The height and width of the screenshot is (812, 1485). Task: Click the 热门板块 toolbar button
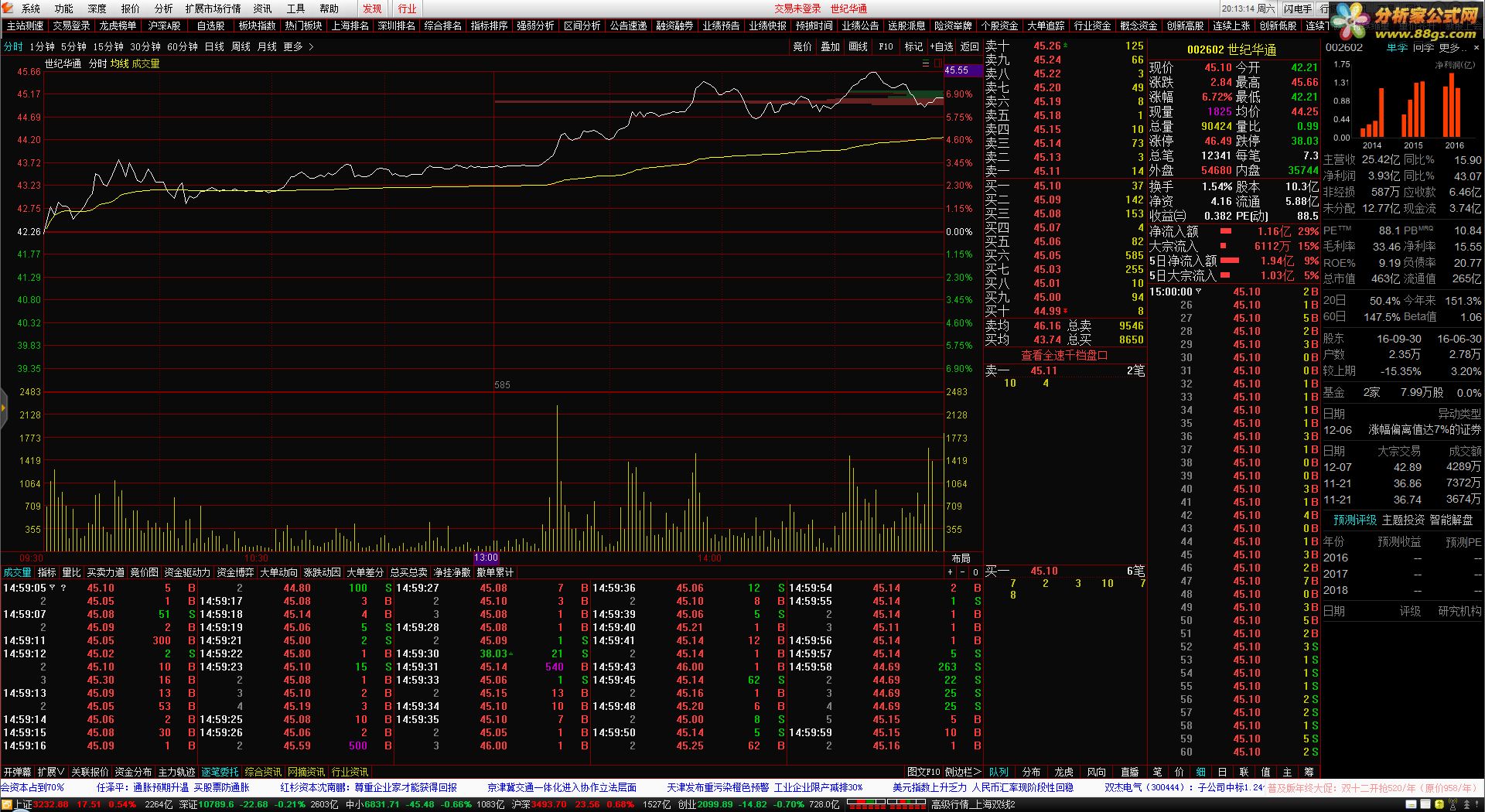click(x=303, y=26)
